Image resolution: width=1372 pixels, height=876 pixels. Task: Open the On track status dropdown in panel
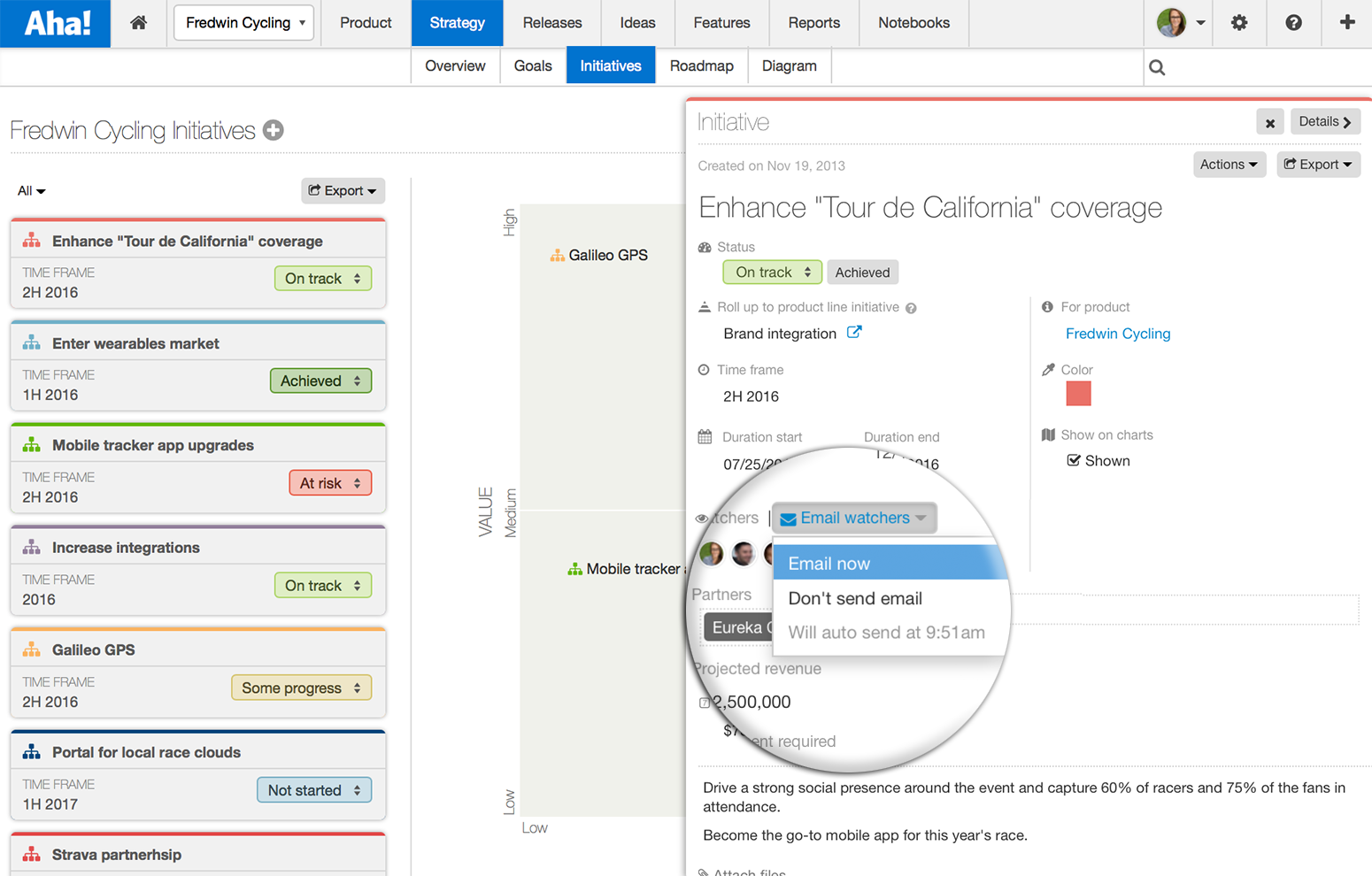tap(772, 273)
